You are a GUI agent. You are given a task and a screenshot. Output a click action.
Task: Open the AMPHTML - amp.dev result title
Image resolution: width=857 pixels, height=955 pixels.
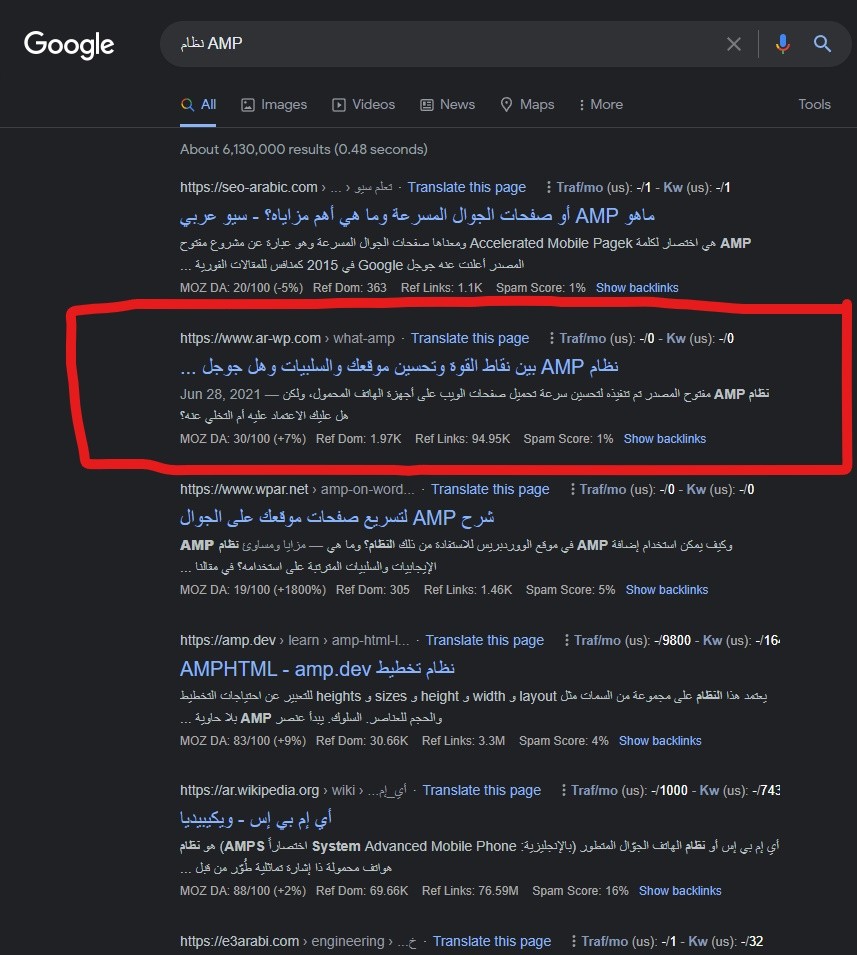[x=317, y=669]
